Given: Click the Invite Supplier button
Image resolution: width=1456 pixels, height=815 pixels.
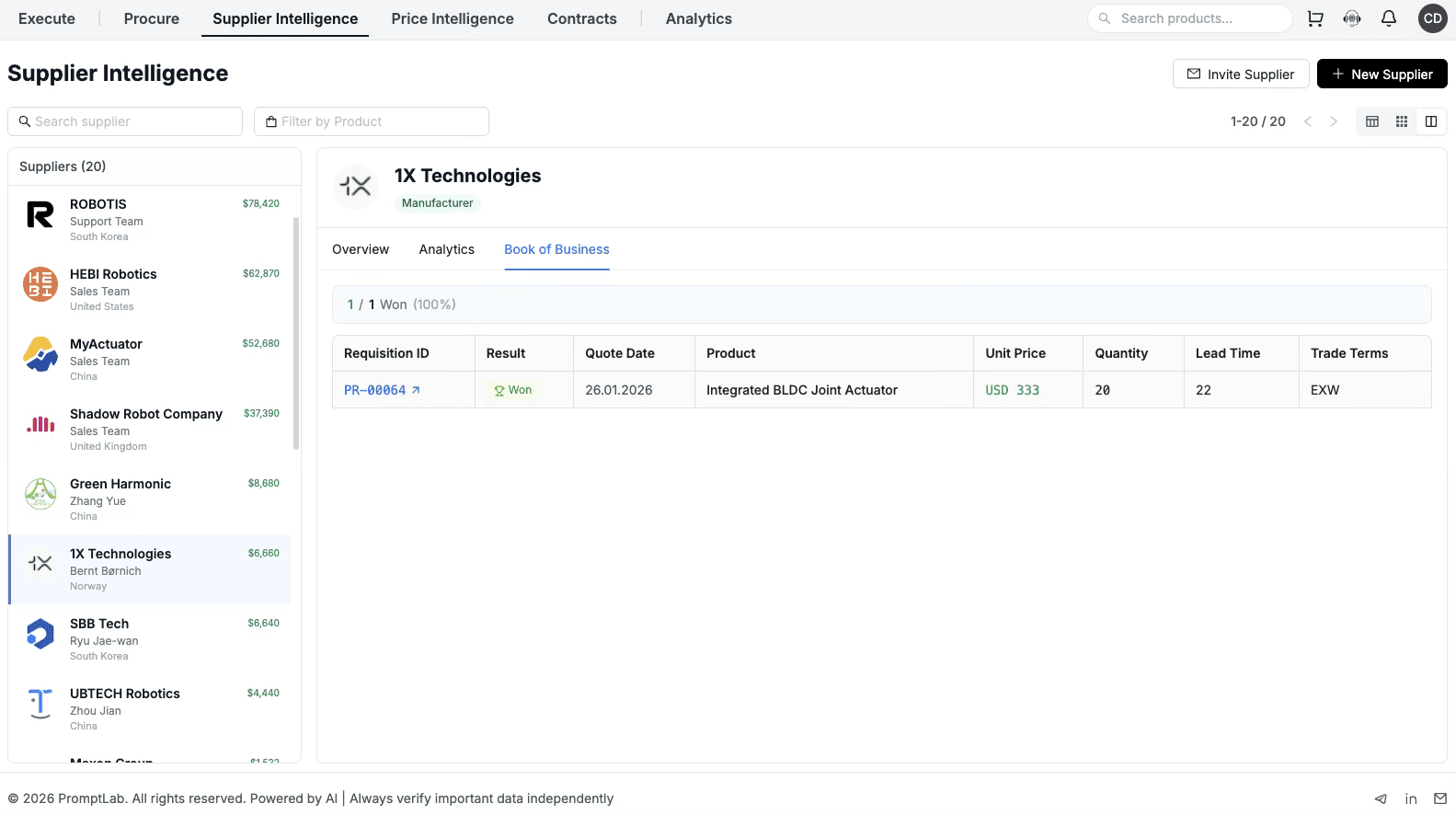Looking at the screenshot, I should pyautogui.click(x=1241, y=74).
